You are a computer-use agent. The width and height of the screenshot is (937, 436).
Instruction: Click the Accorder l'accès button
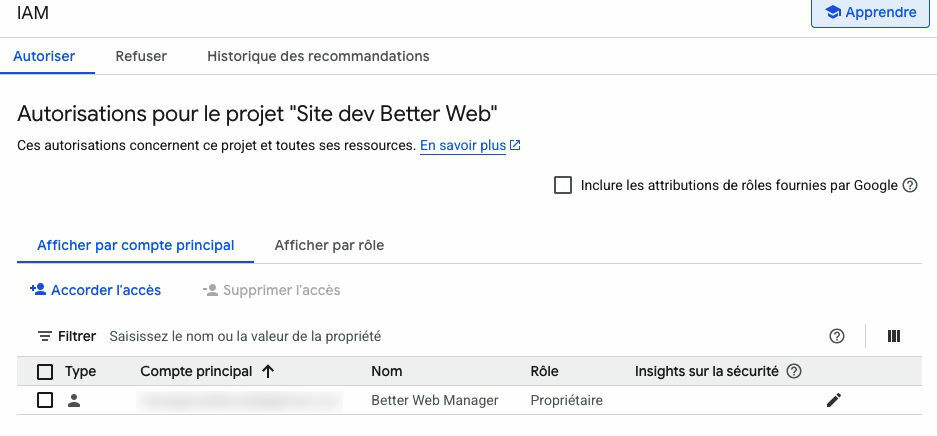pyautogui.click(x=96, y=290)
